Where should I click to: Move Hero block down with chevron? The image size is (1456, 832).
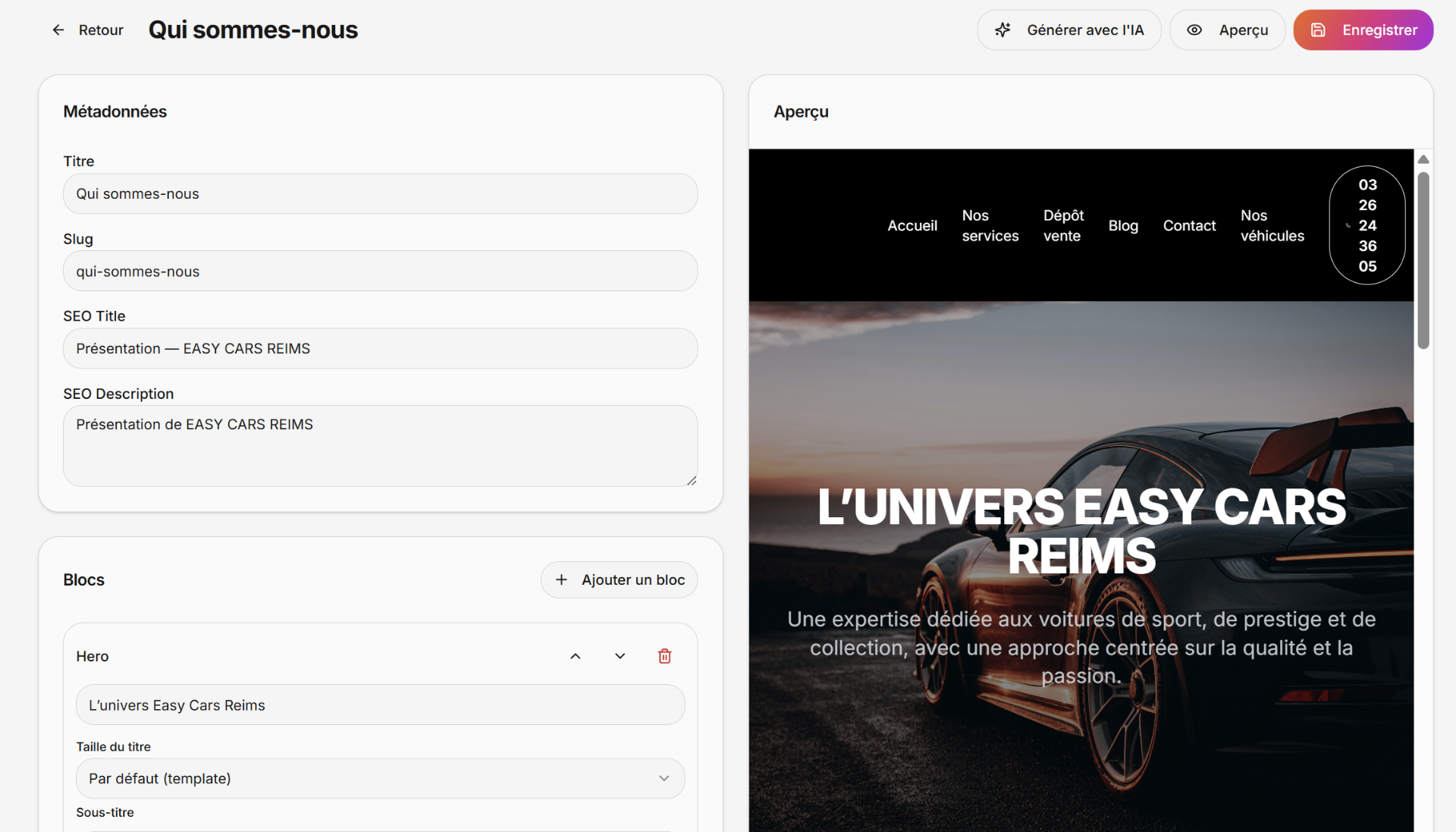click(620, 656)
